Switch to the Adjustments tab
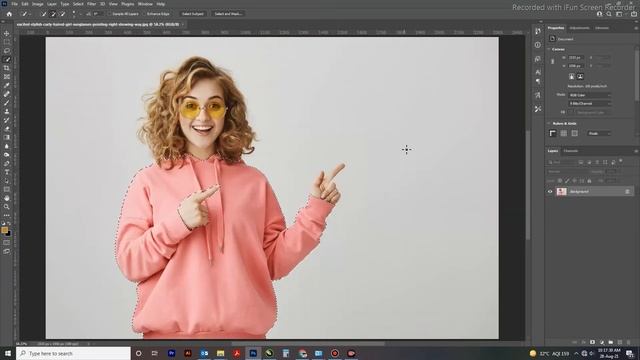 point(579,28)
